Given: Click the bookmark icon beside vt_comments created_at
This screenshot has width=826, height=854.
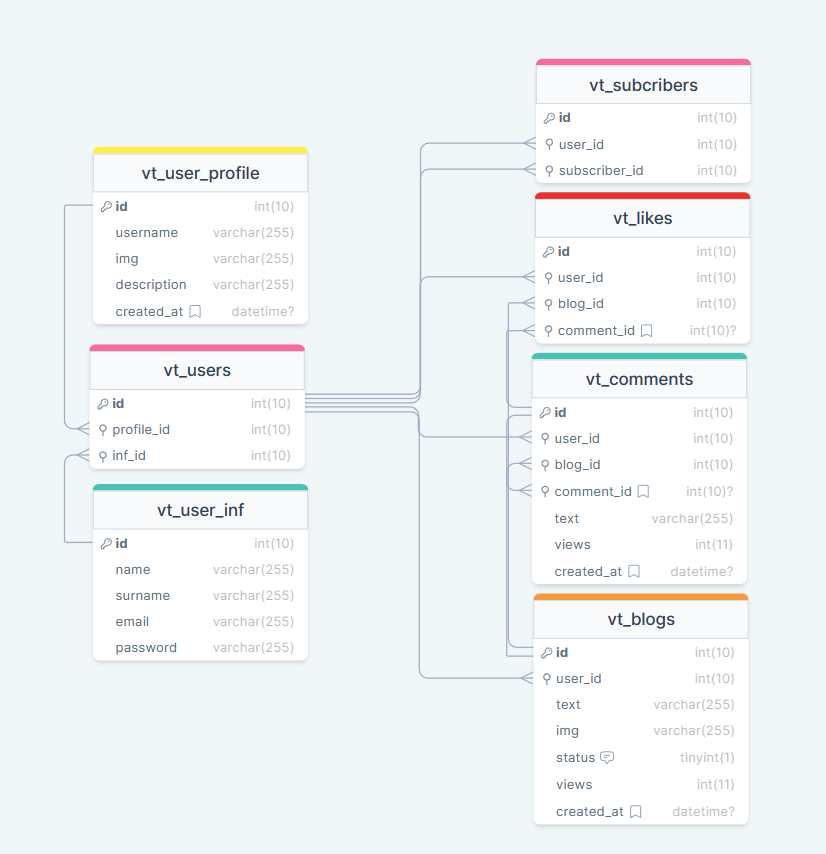Looking at the screenshot, I should coord(634,572).
